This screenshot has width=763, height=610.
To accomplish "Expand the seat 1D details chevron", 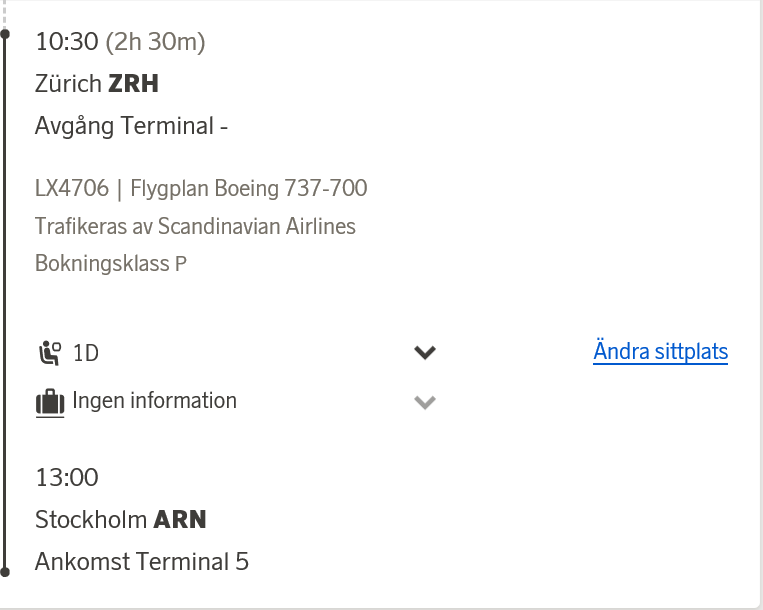I will coord(425,352).
